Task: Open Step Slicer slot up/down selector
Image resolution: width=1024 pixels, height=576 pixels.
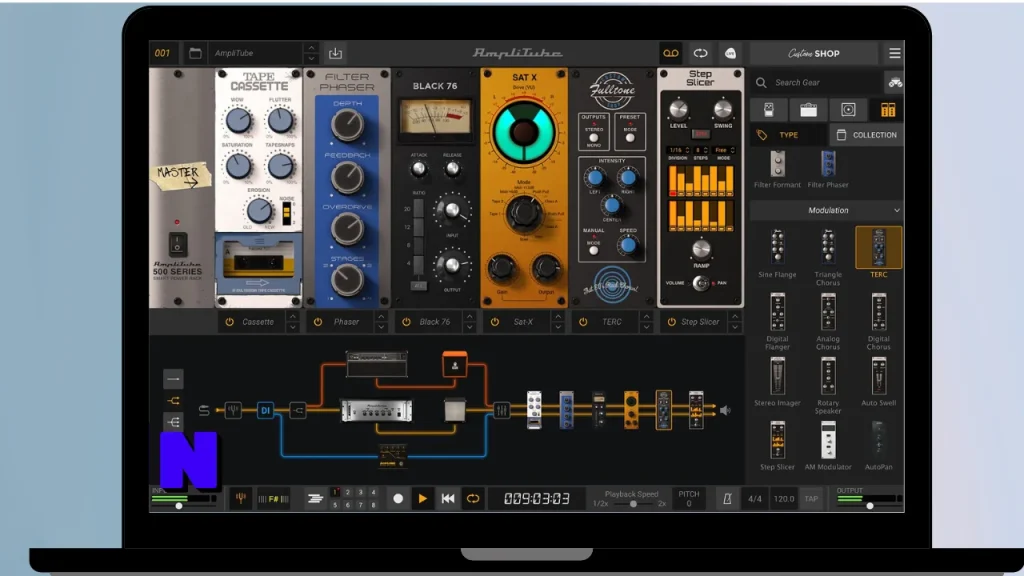Action: tap(735, 322)
